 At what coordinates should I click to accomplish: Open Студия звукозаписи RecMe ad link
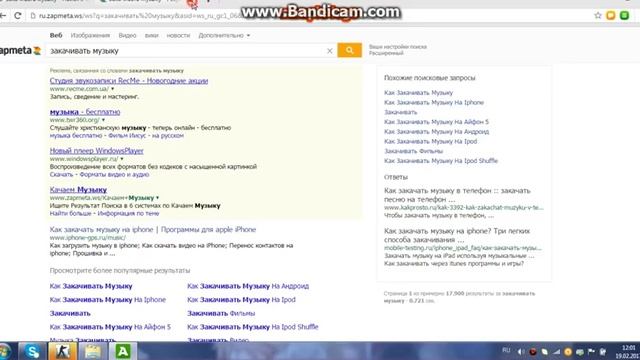click(x=129, y=81)
